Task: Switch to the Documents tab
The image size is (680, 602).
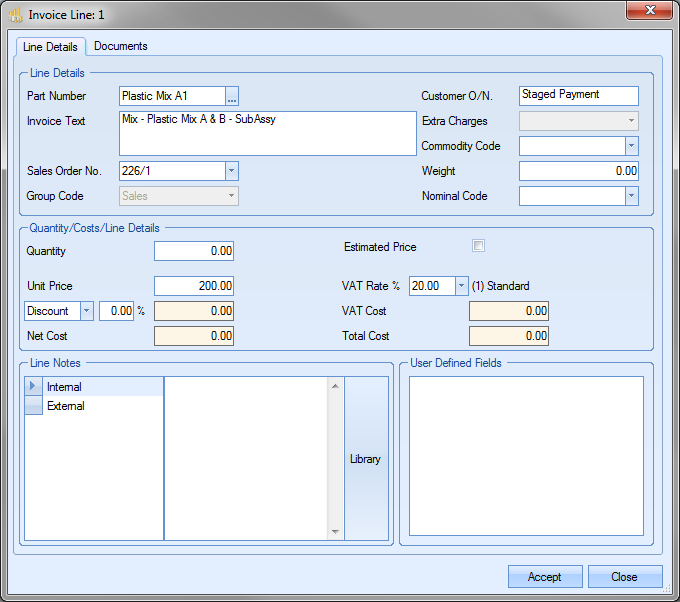Action: click(120, 46)
